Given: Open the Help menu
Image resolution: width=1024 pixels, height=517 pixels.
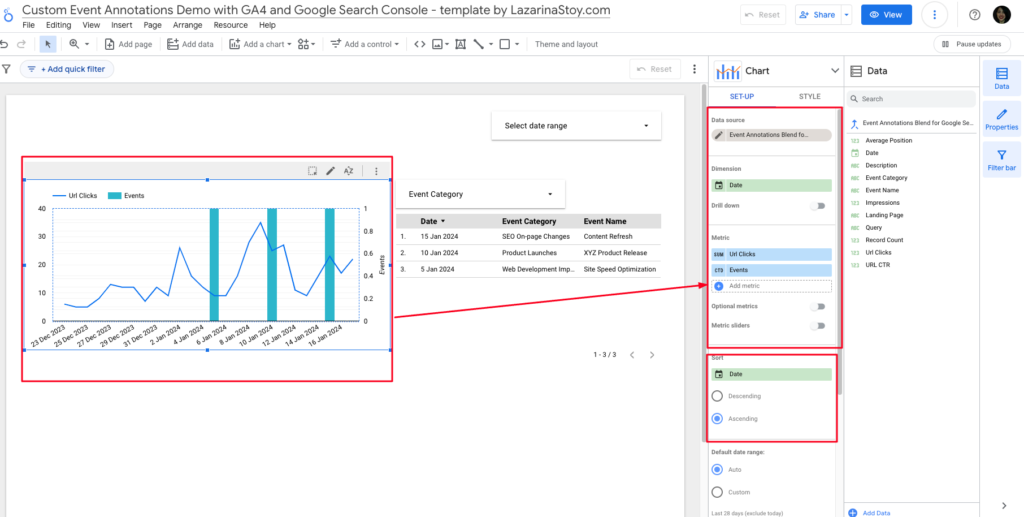Looking at the screenshot, I should (268, 25).
